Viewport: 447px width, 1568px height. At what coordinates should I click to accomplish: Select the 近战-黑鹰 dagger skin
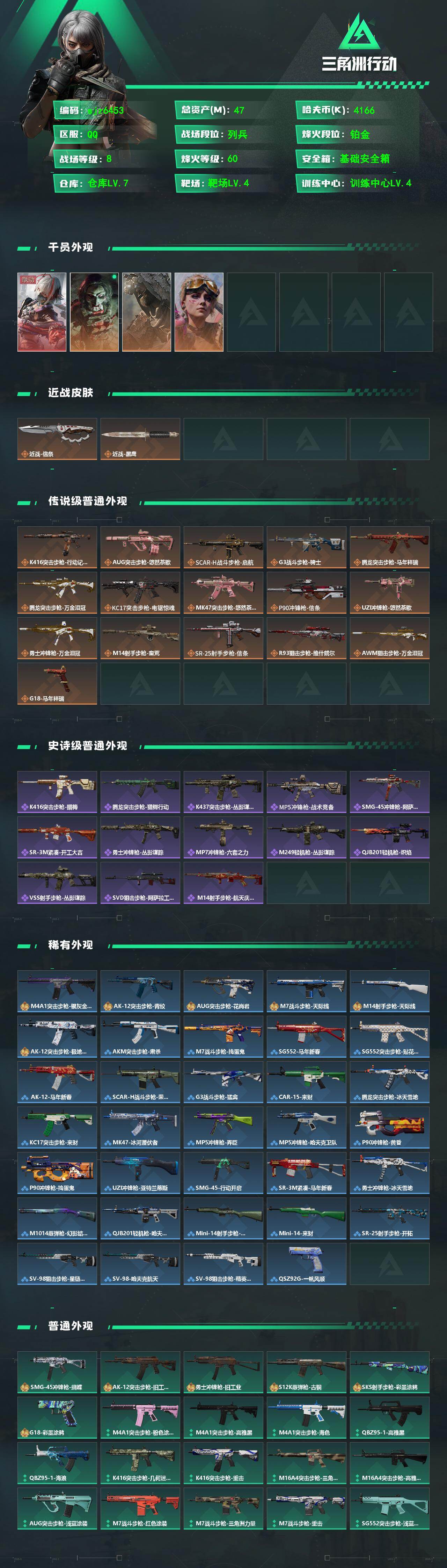140,438
